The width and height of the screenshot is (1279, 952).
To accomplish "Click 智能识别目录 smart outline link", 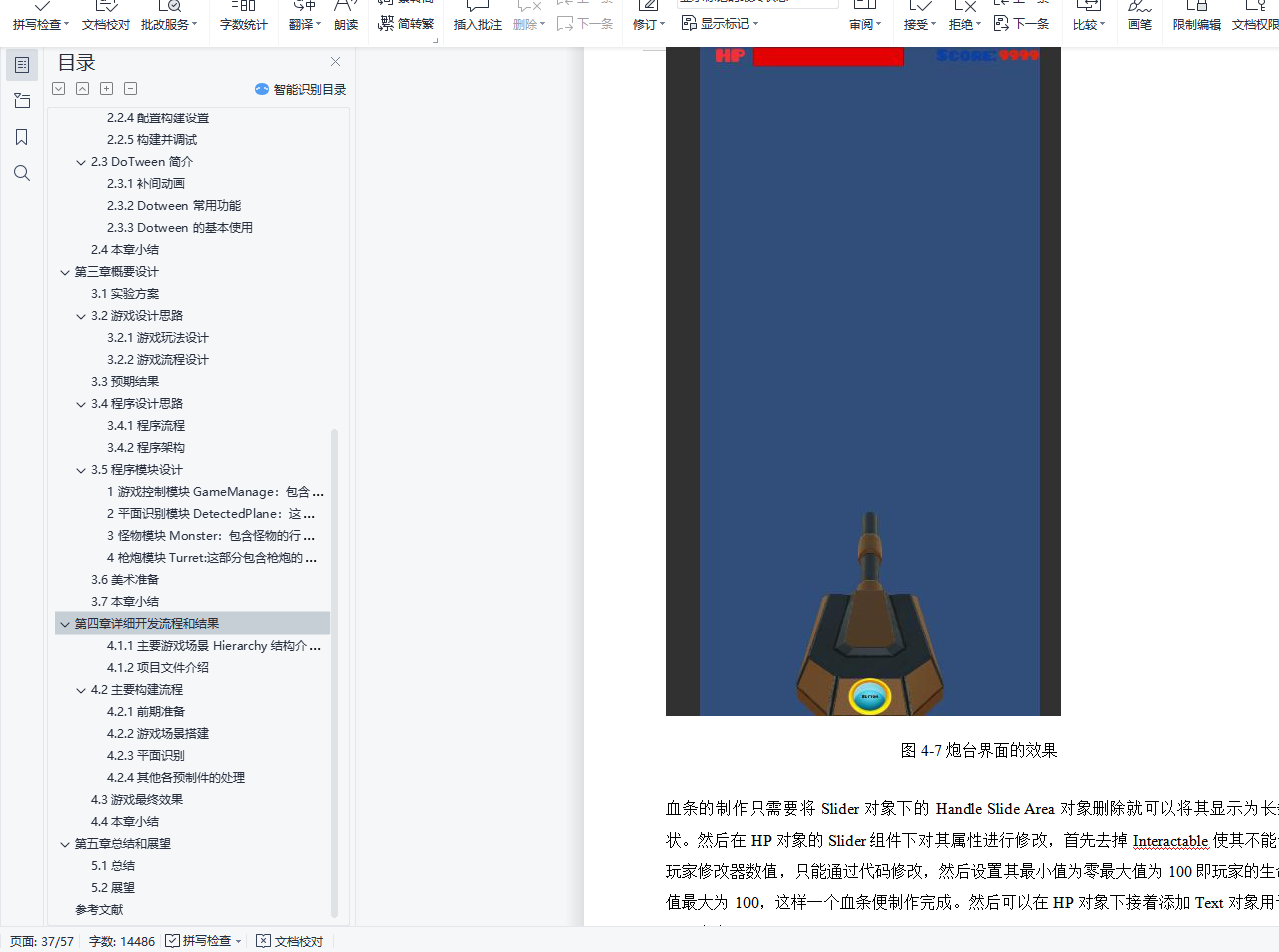I will (301, 89).
